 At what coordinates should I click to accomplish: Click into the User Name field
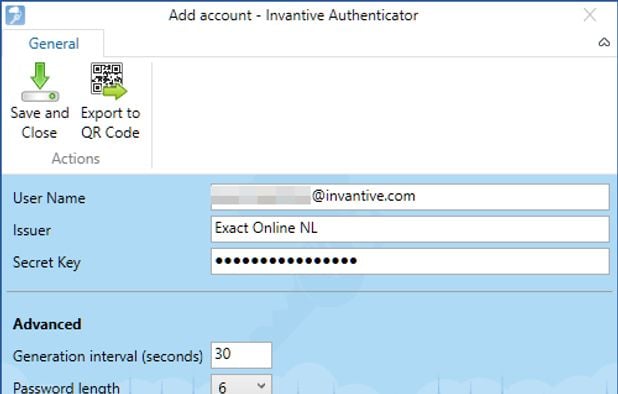(x=410, y=197)
